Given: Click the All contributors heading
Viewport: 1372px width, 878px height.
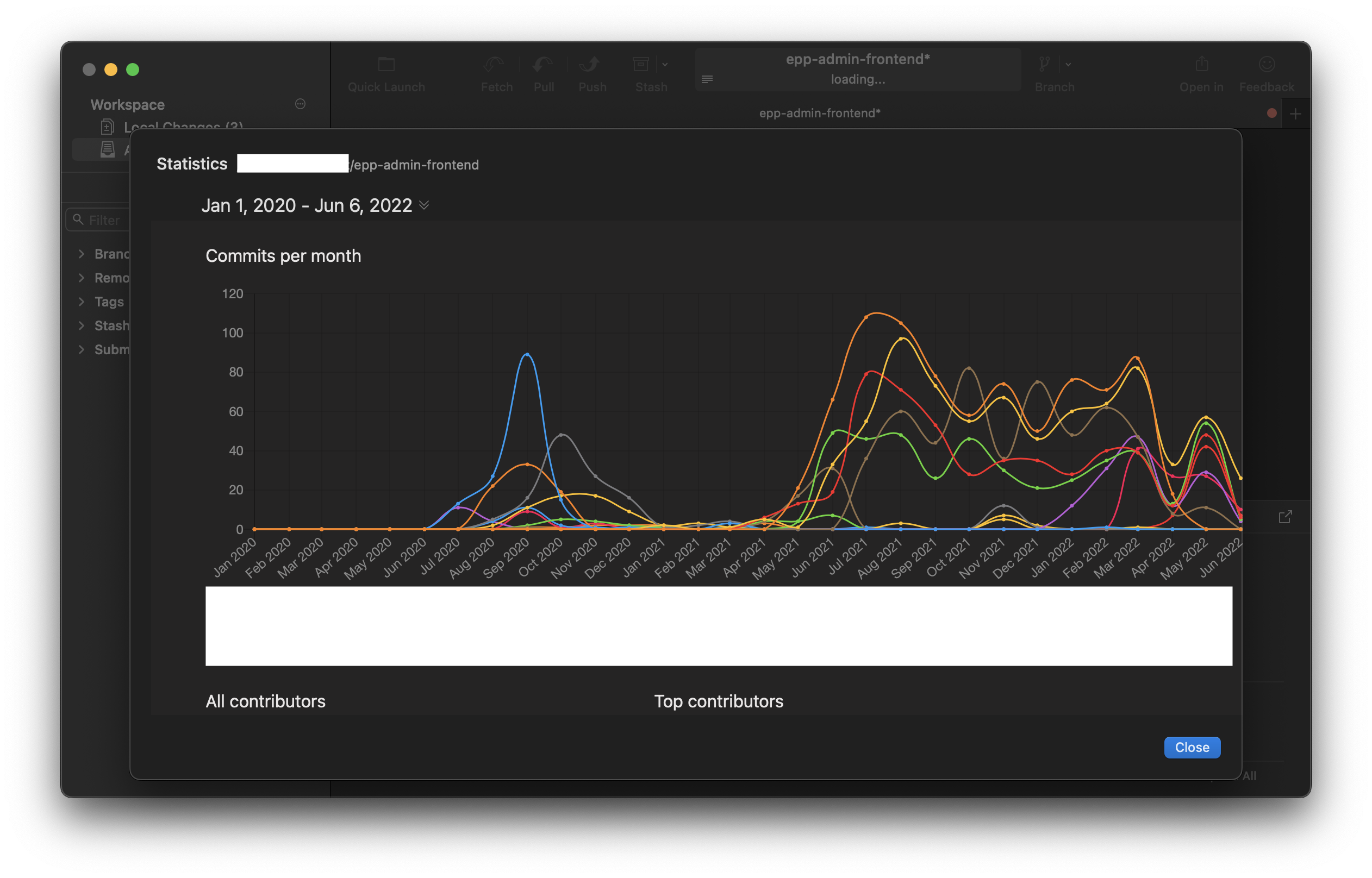Looking at the screenshot, I should 265,701.
